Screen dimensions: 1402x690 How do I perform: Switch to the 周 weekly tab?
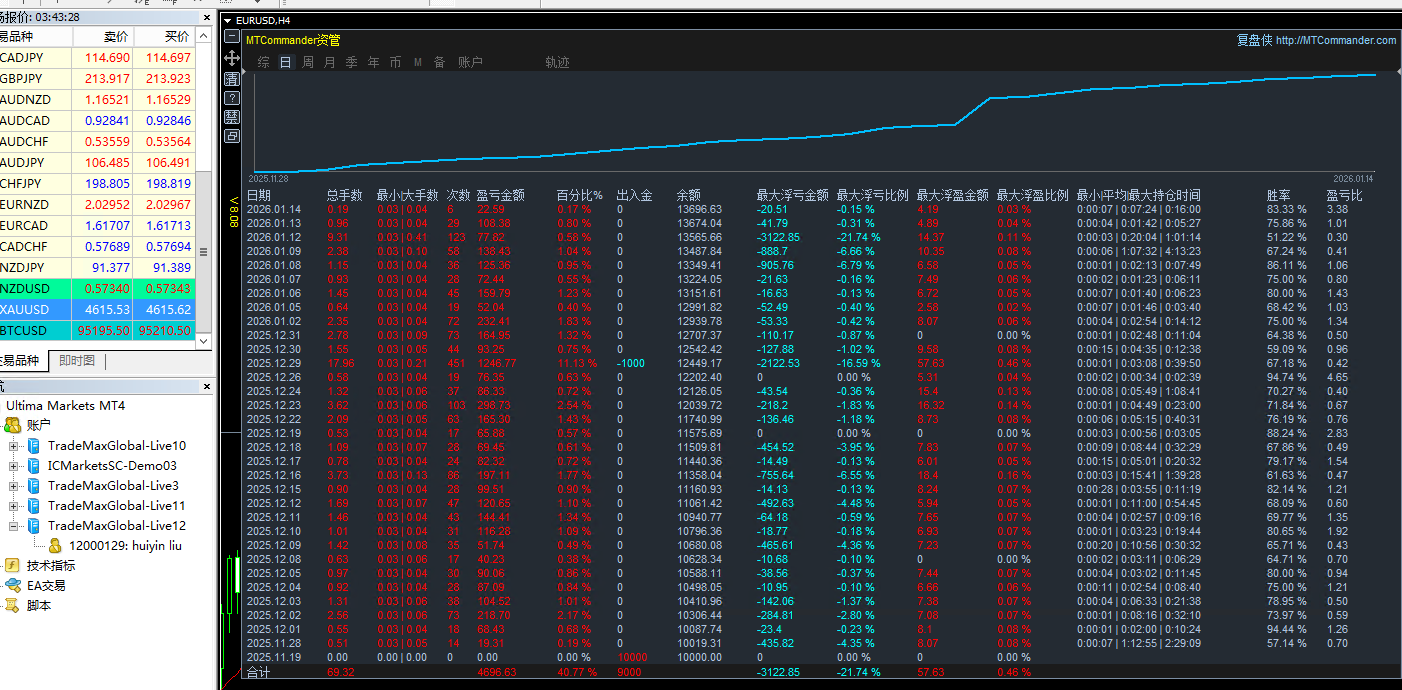308,62
